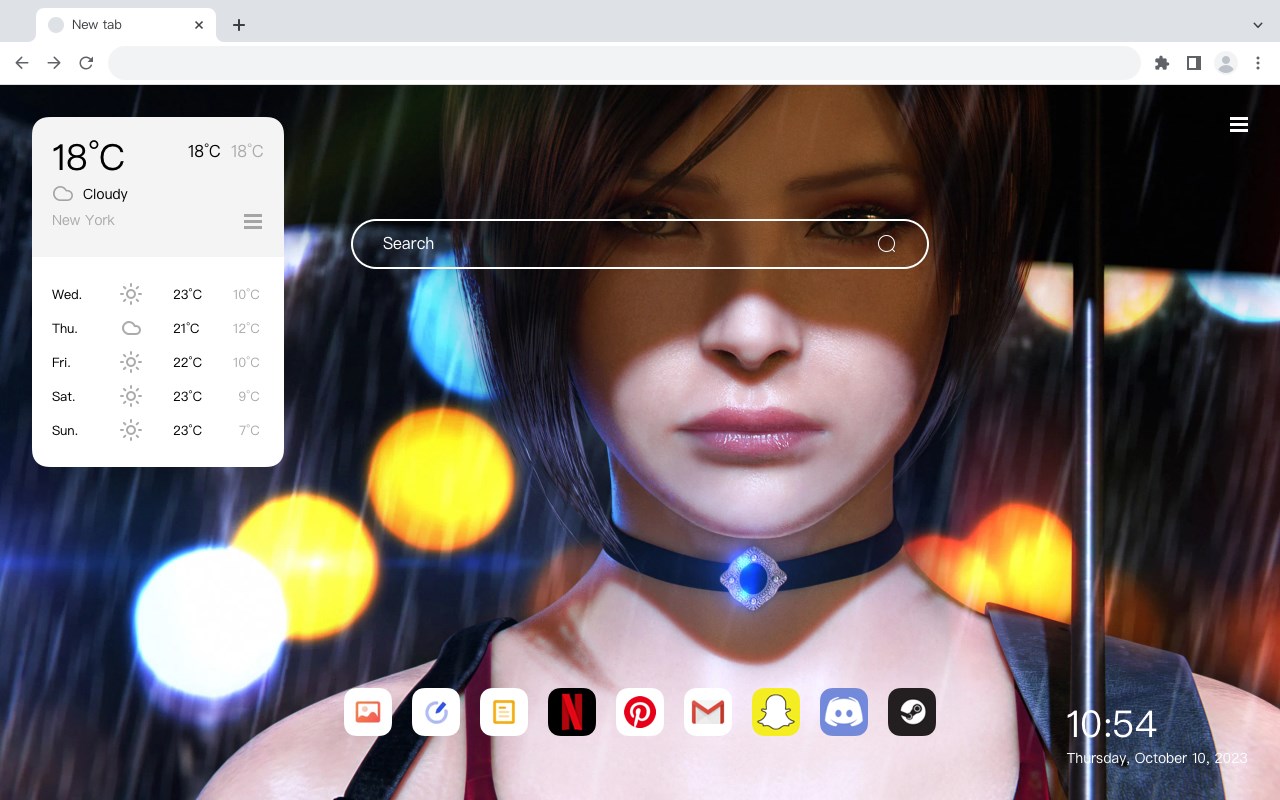Open the Snapchat shortcut icon

pyautogui.click(x=776, y=712)
